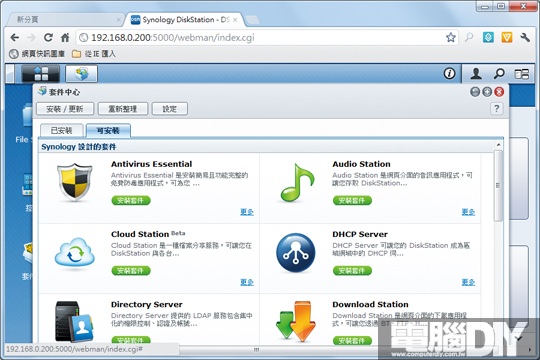Click the package list scroll up arrow
Screen dimensions: 540x360
tap(498, 145)
